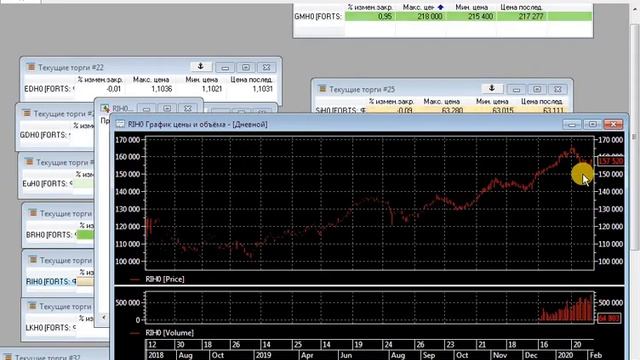This screenshot has height=360, width=640.
Task: Click the RIH0 [Price] legend label
Action: (x=164, y=279)
